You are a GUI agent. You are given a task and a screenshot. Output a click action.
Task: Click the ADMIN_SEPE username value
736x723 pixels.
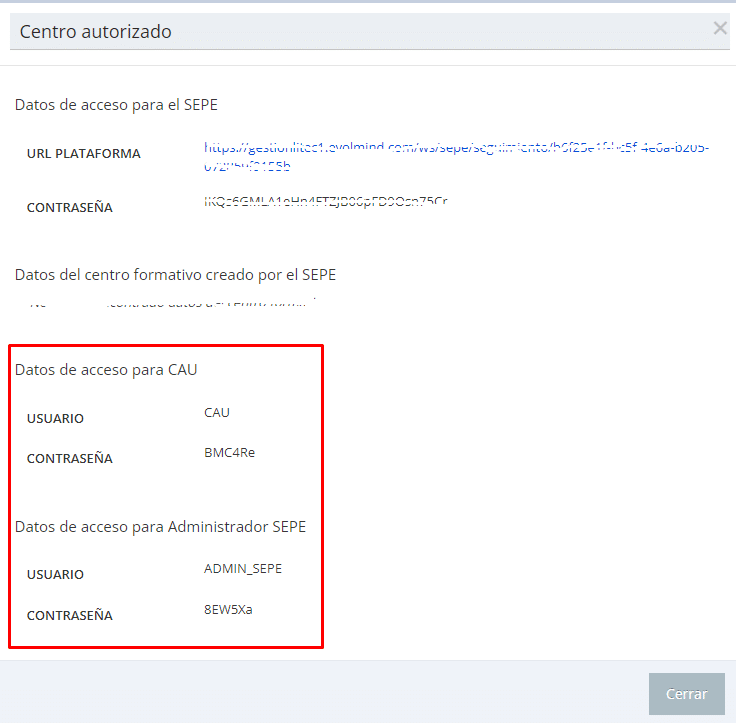point(243,568)
